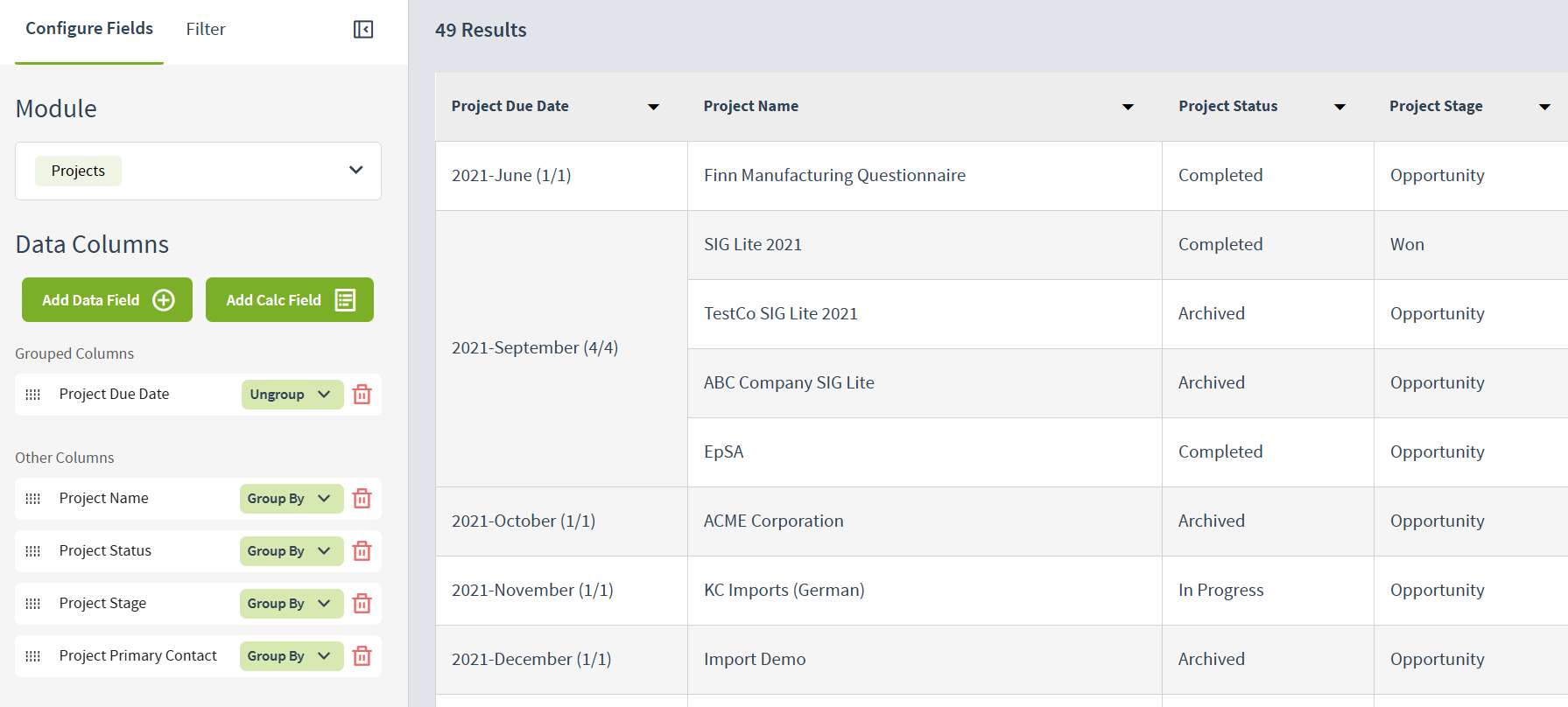Viewport: 1568px width, 707px height.
Task: Delete the Project Due Date grouped column
Action: (x=362, y=395)
